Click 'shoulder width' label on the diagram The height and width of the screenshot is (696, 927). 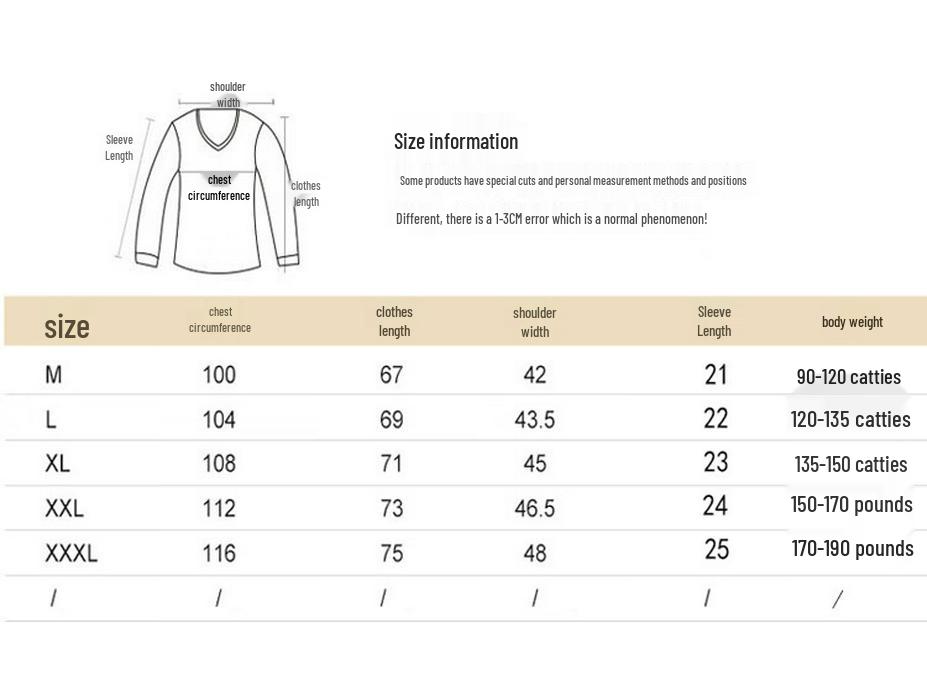tap(228, 95)
